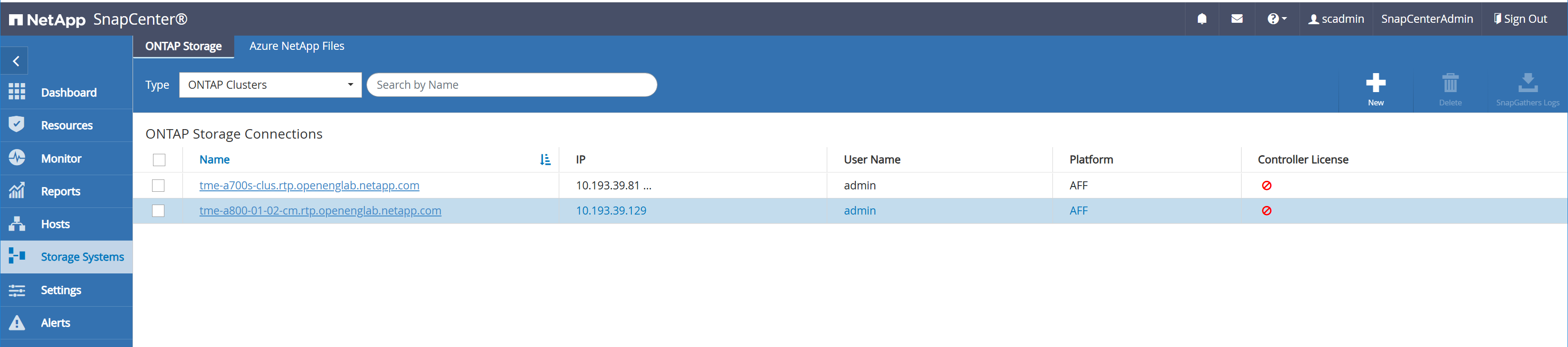Click the Sign Out link text

[1525, 19]
